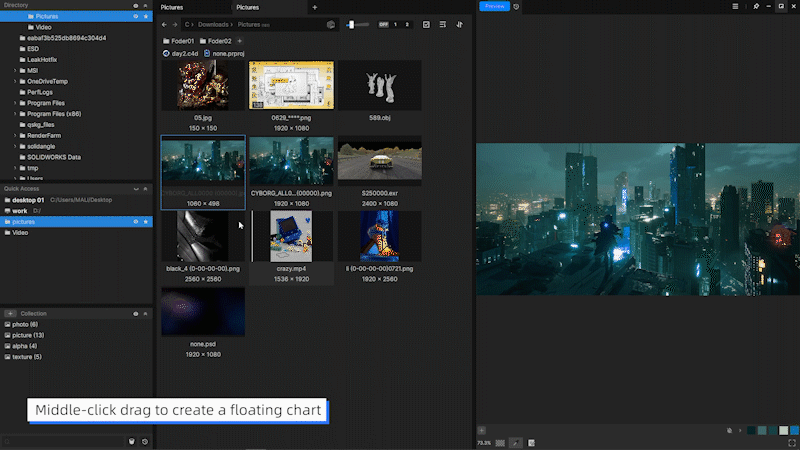Expand the Program Files folder node
The image size is (800, 450).
coord(15,103)
